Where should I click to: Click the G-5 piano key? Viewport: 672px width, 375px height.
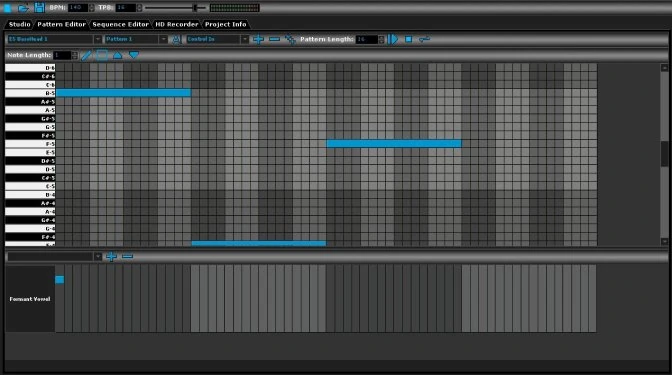pyautogui.click(x=30, y=127)
